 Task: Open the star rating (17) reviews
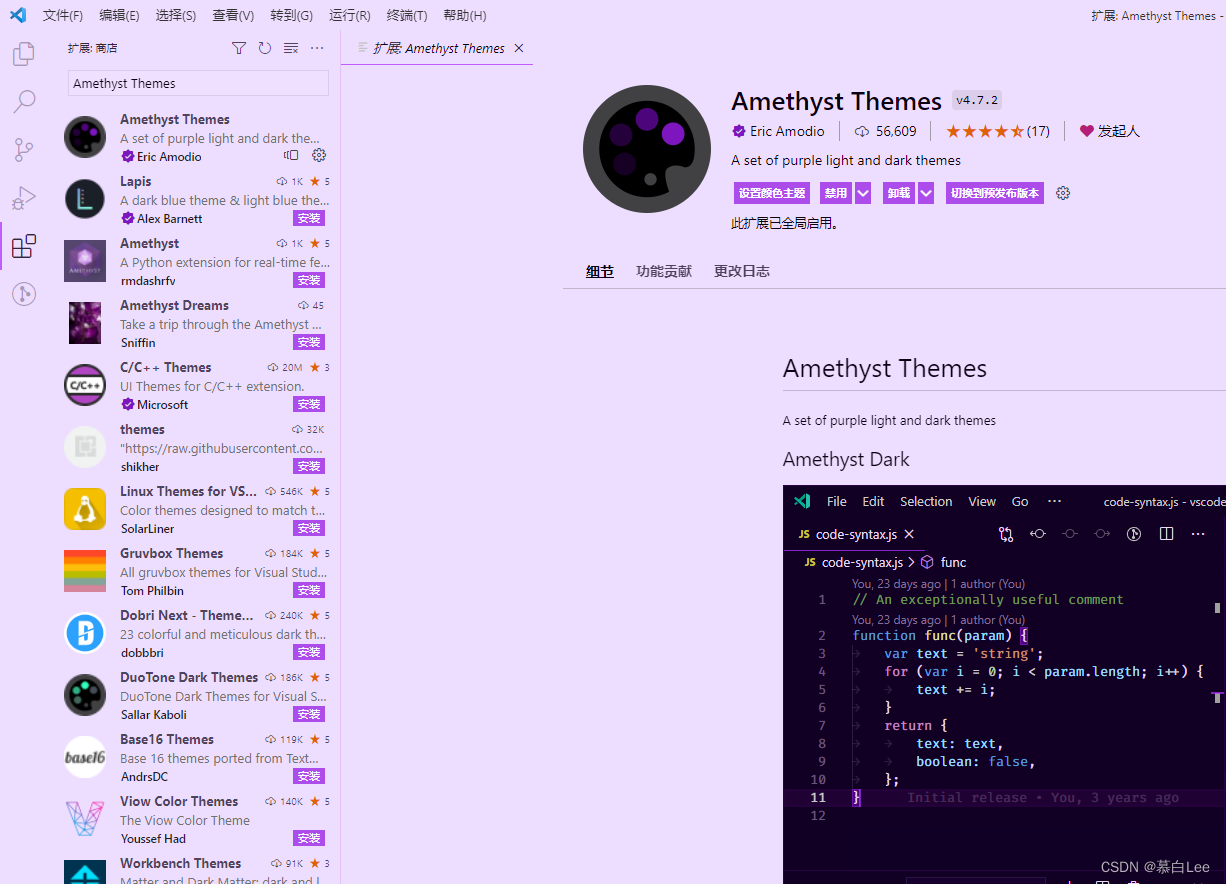point(998,131)
